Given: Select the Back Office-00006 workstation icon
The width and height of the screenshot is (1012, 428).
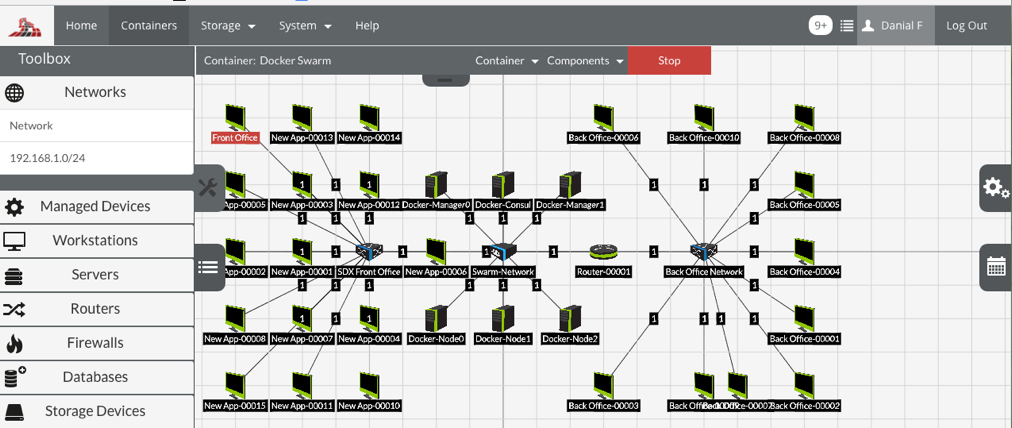Looking at the screenshot, I should (603, 117).
